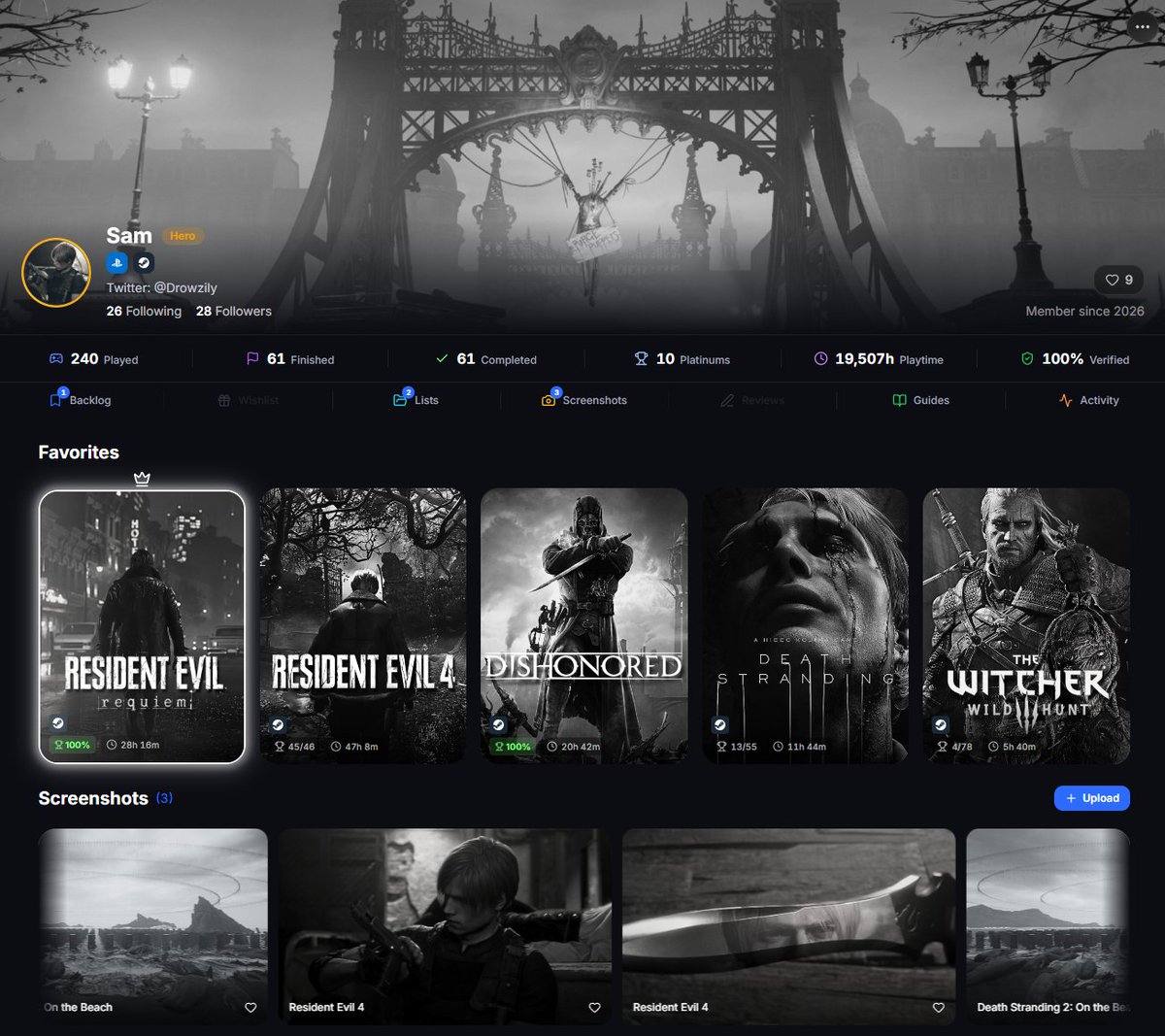The width and height of the screenshot is (1165, 1036).
Task: Open the 28 Followers list
Action: coord(234,311)
